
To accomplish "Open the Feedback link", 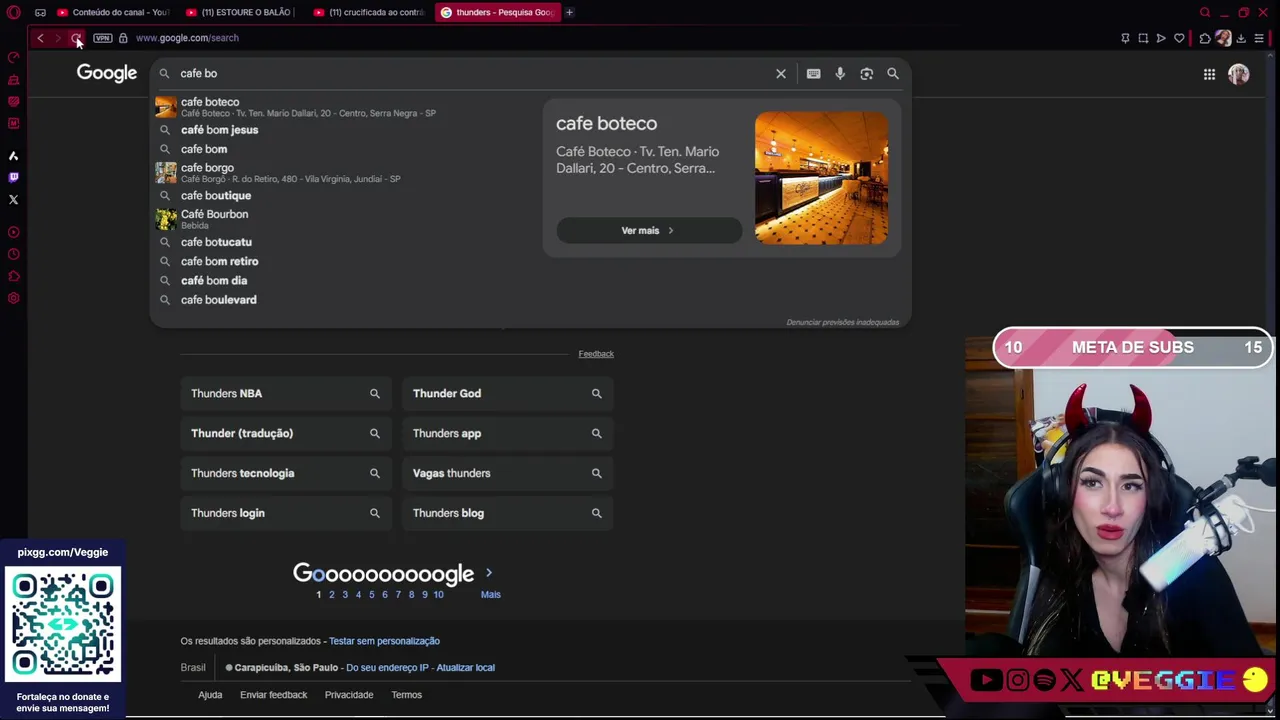I will (x=596, y=354).
